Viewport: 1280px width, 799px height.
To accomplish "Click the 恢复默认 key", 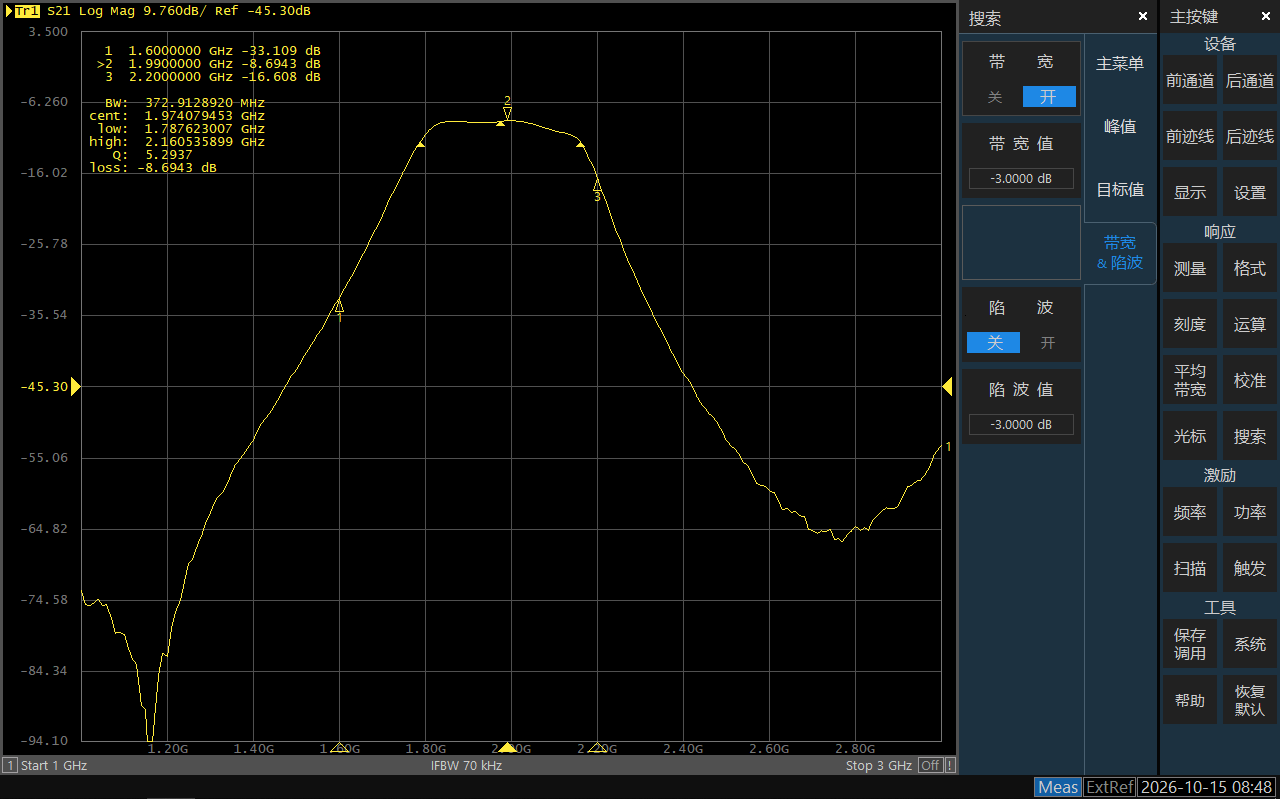I will (1250, 701).
